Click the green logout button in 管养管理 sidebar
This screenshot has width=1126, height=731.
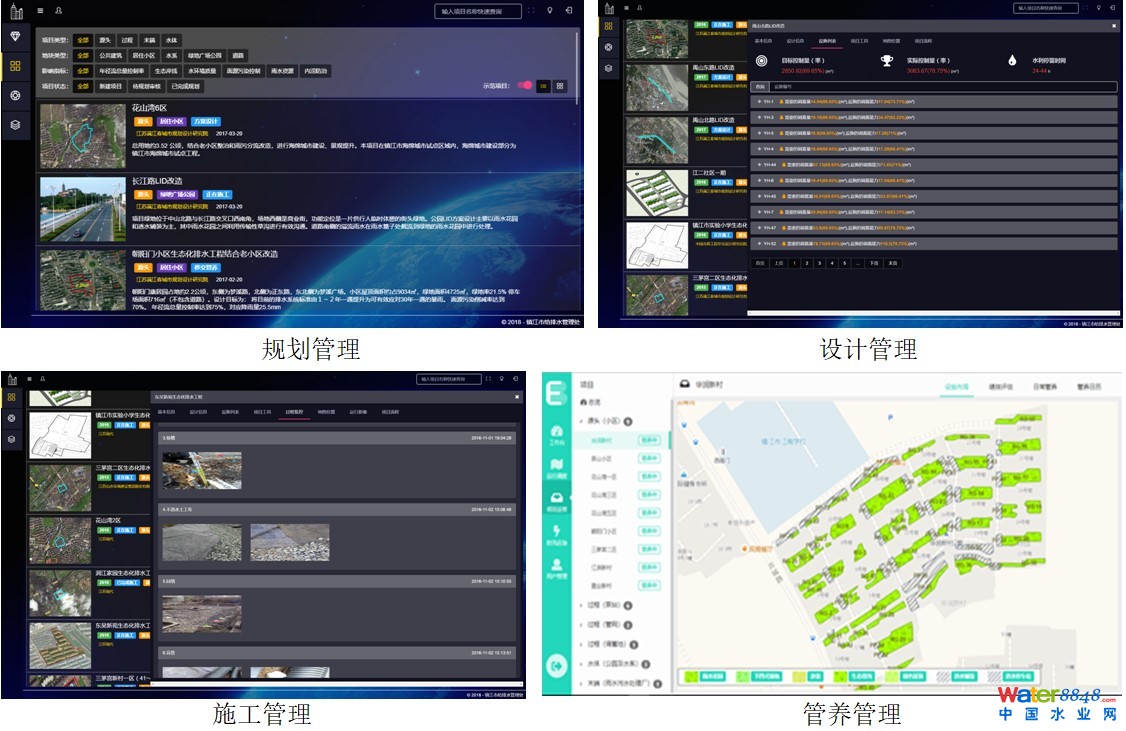click(x=557, y=664)
